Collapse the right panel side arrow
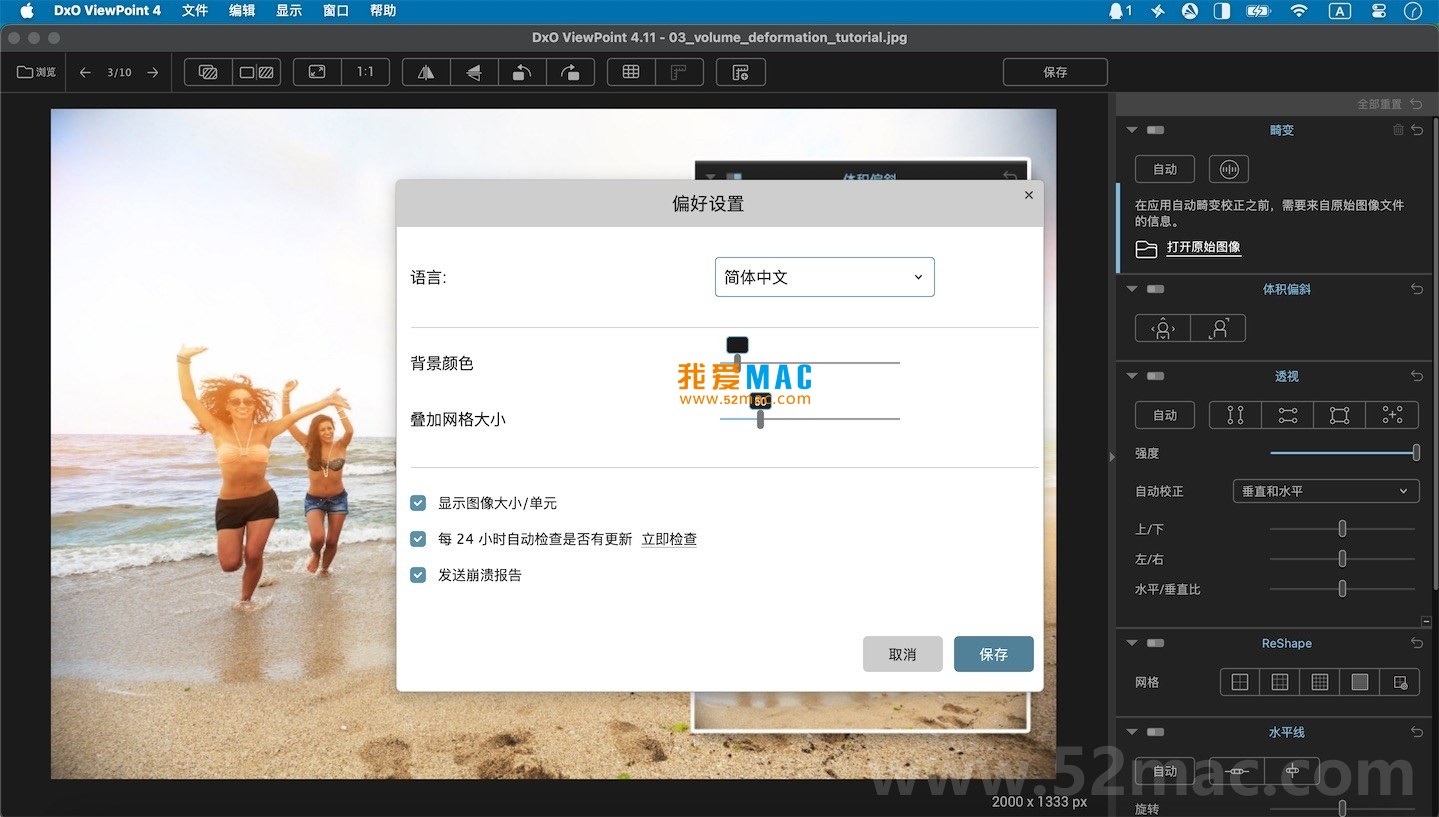The width and height of the screenshot is (1439, 817). coord(1112,457)
